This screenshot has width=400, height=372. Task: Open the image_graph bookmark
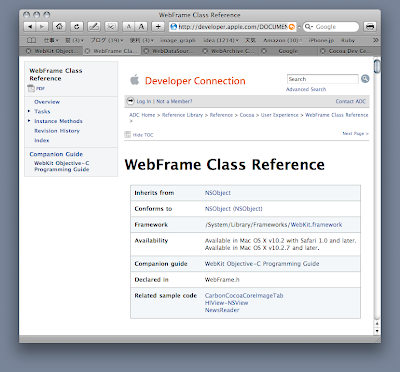[178, 40]
